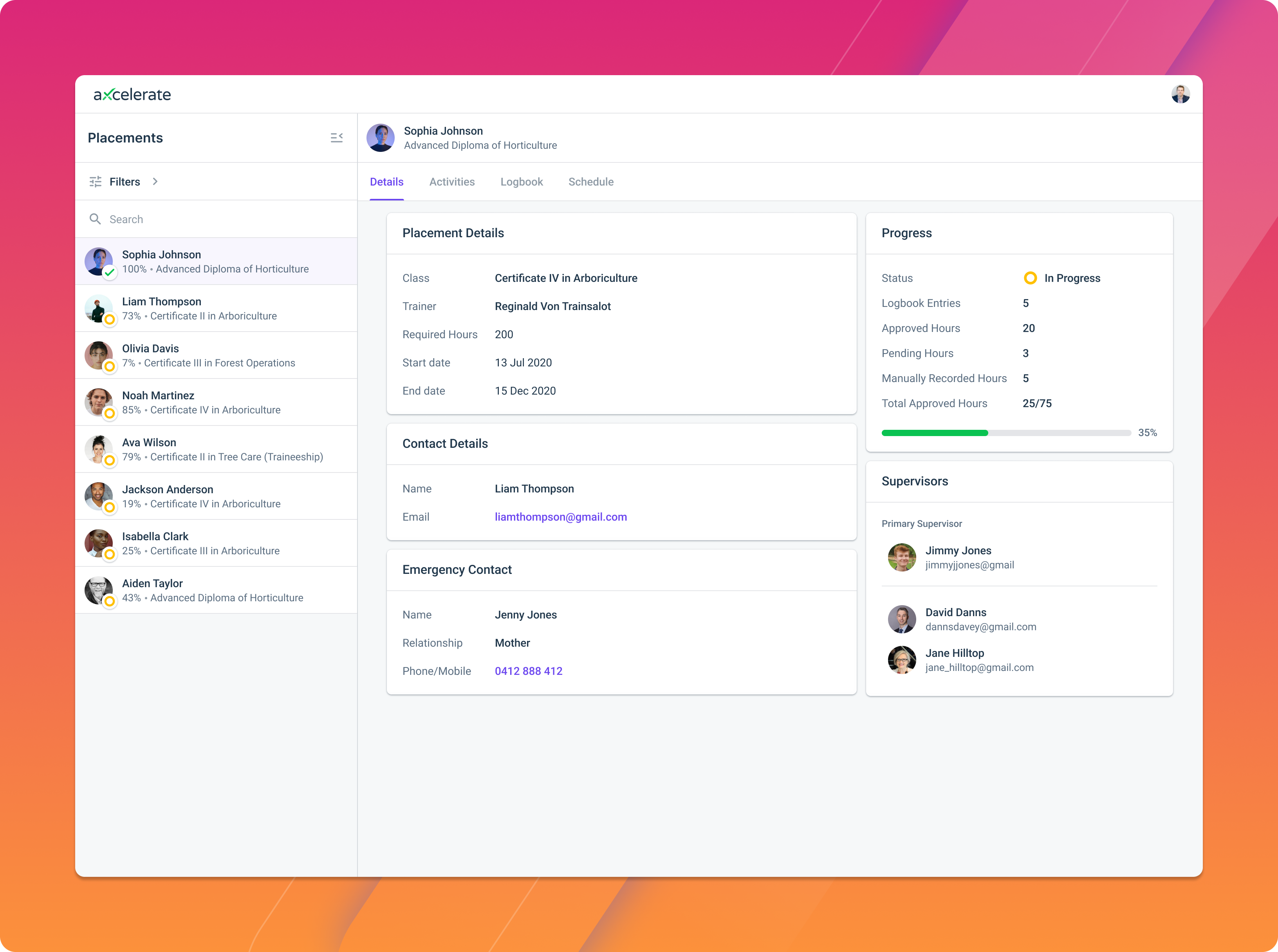Click Sophia Johnson's header avatar
The height and width of the screenshot is (952, 1278).
[x=381, y=138]
